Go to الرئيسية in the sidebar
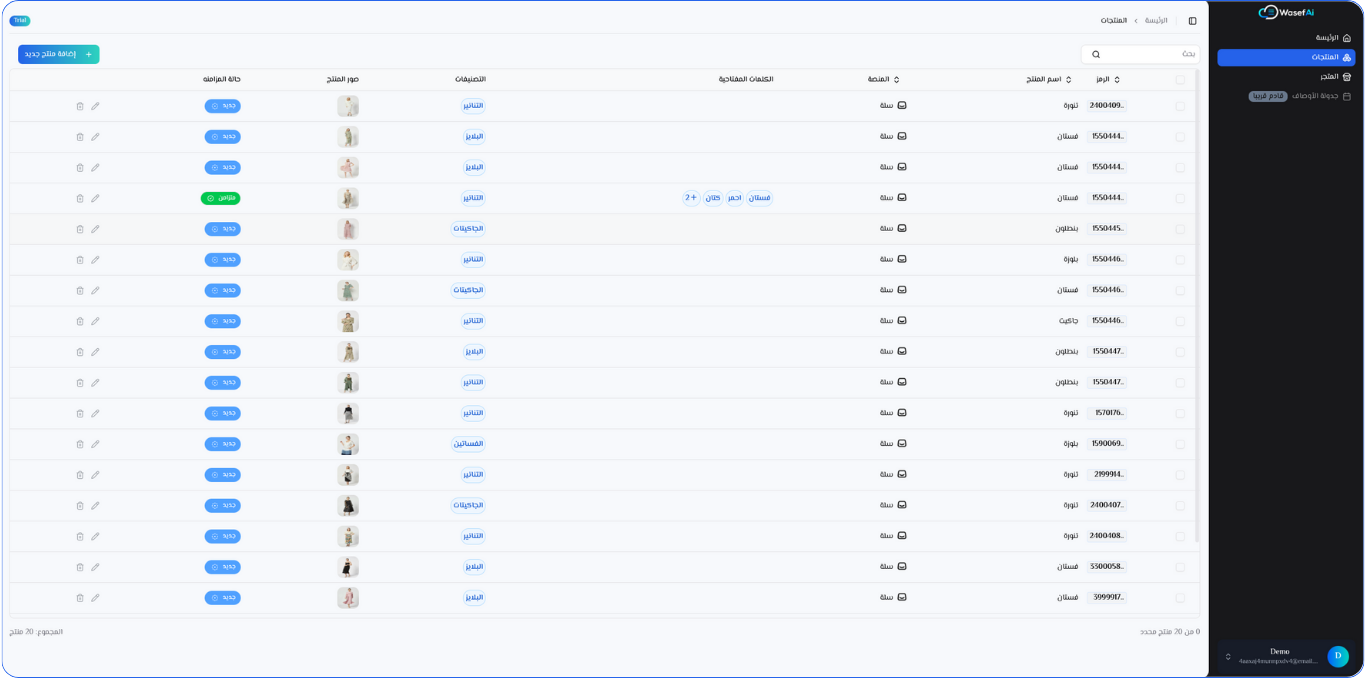 pyautogui.click(x=1327, y=38)
